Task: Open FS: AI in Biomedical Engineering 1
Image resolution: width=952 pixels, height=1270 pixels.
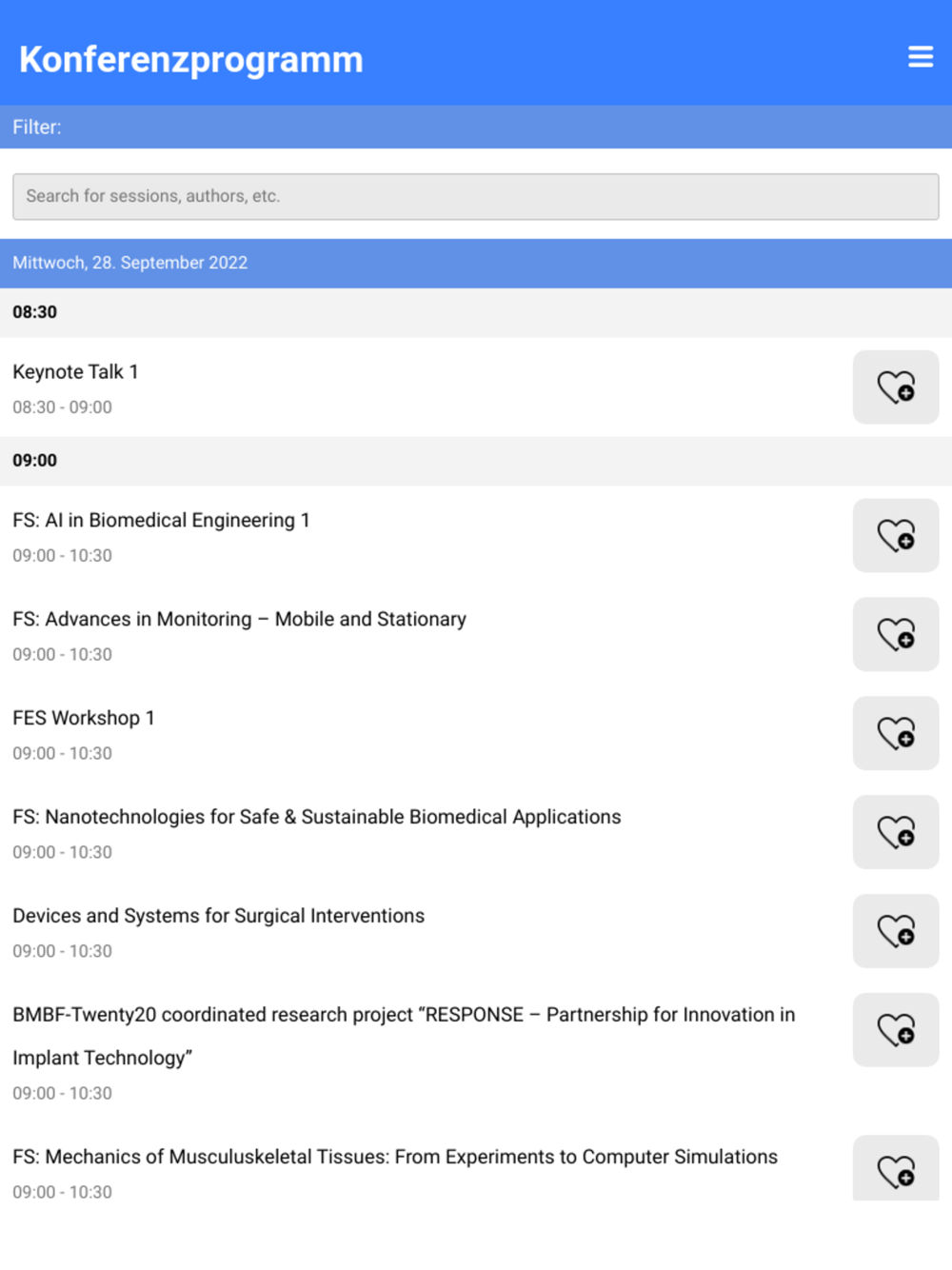Action: 161,521
